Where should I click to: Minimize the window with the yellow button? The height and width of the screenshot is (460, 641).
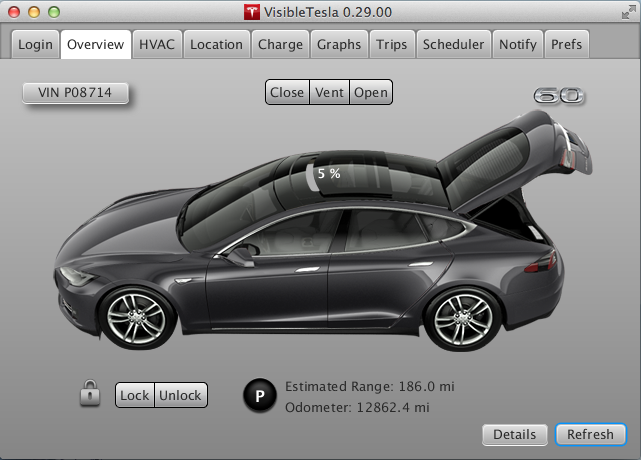pos(34,12)
